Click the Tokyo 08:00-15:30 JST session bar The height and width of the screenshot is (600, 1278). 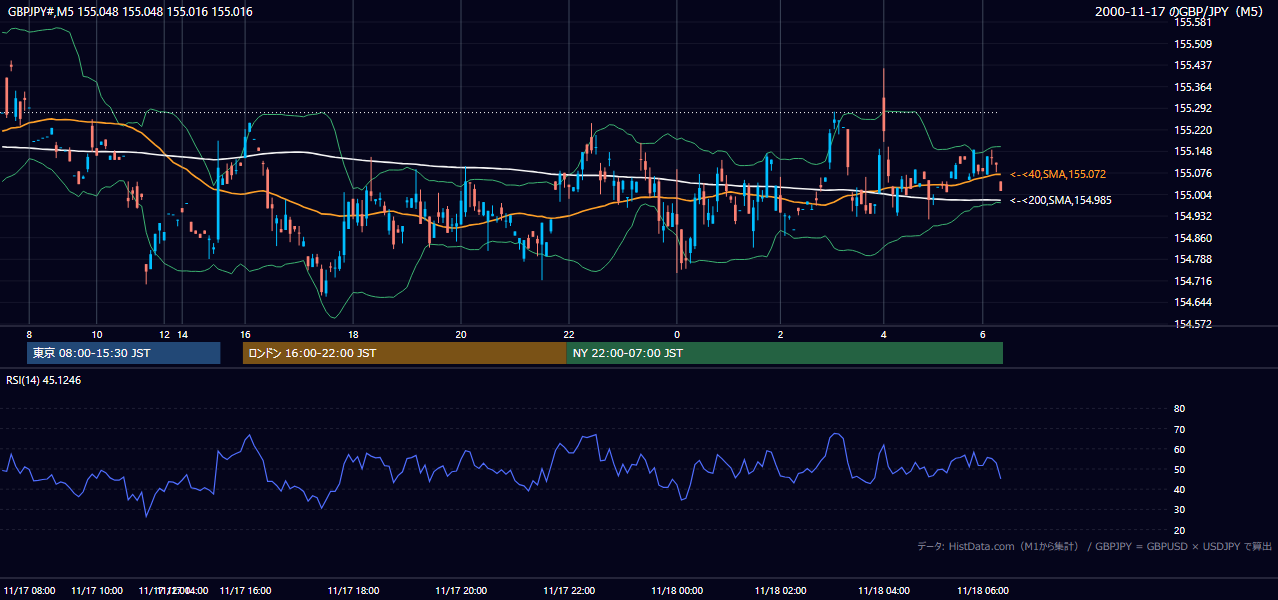[x=124, y=353]
